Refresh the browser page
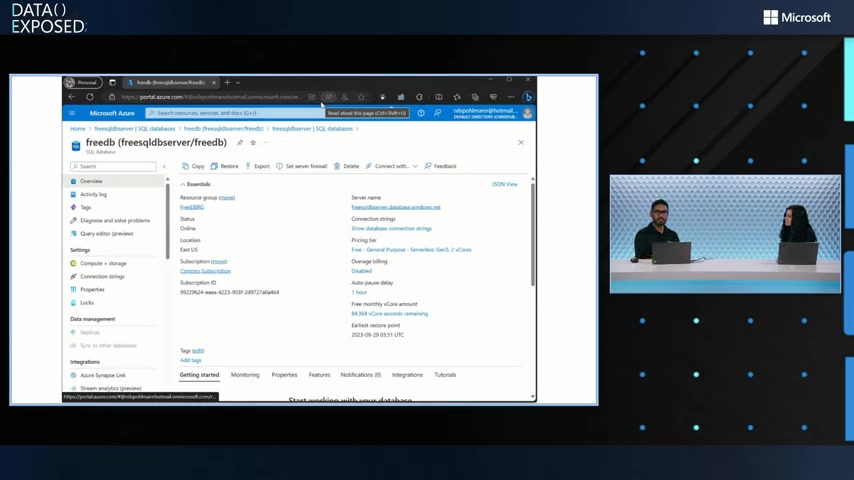 click(x=90, y=97)
